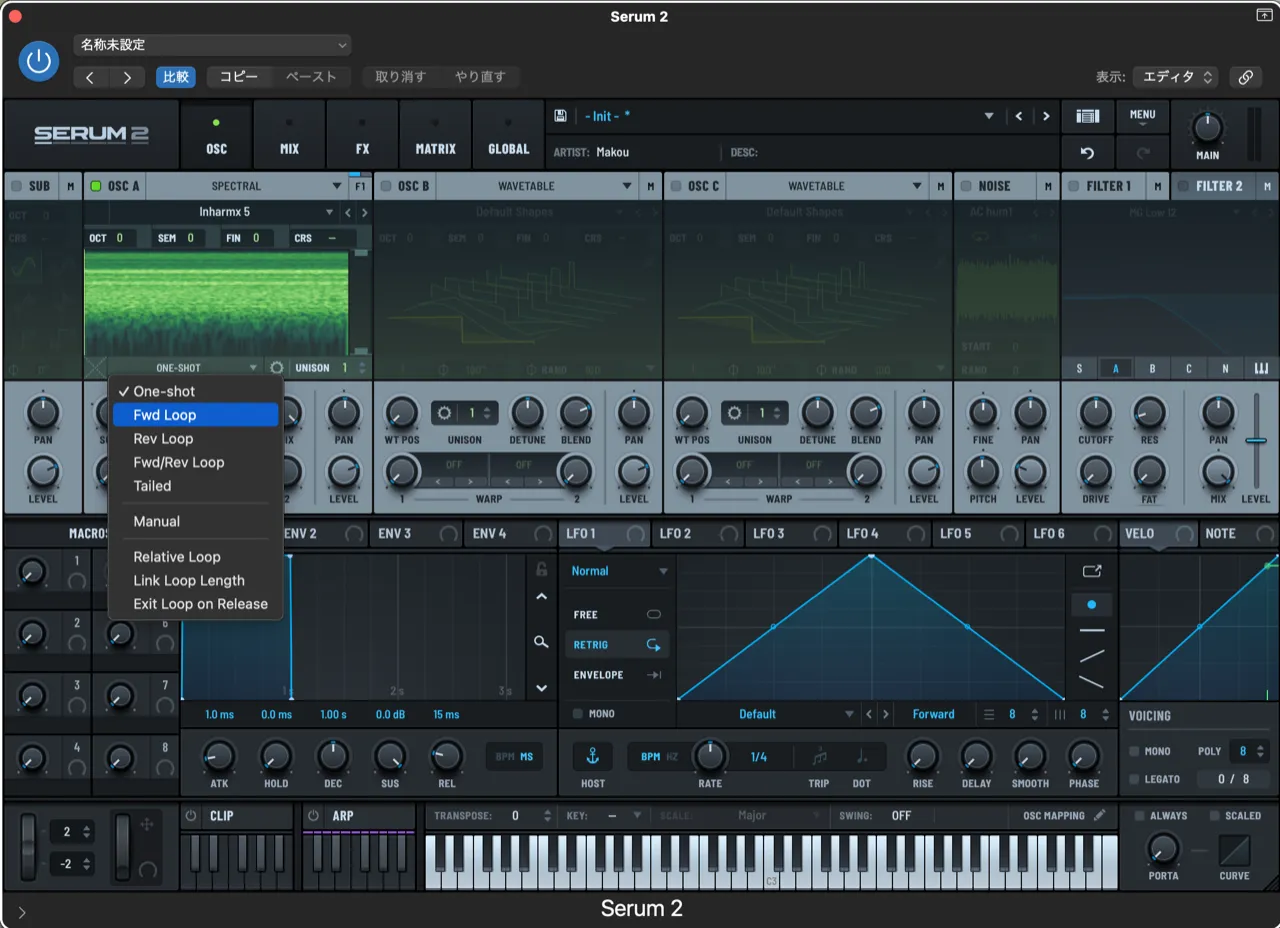Toggle the OSC A power indicator
Image resolution: width=1280 pixels, height=928 pixels.
[x=96, y=185]
